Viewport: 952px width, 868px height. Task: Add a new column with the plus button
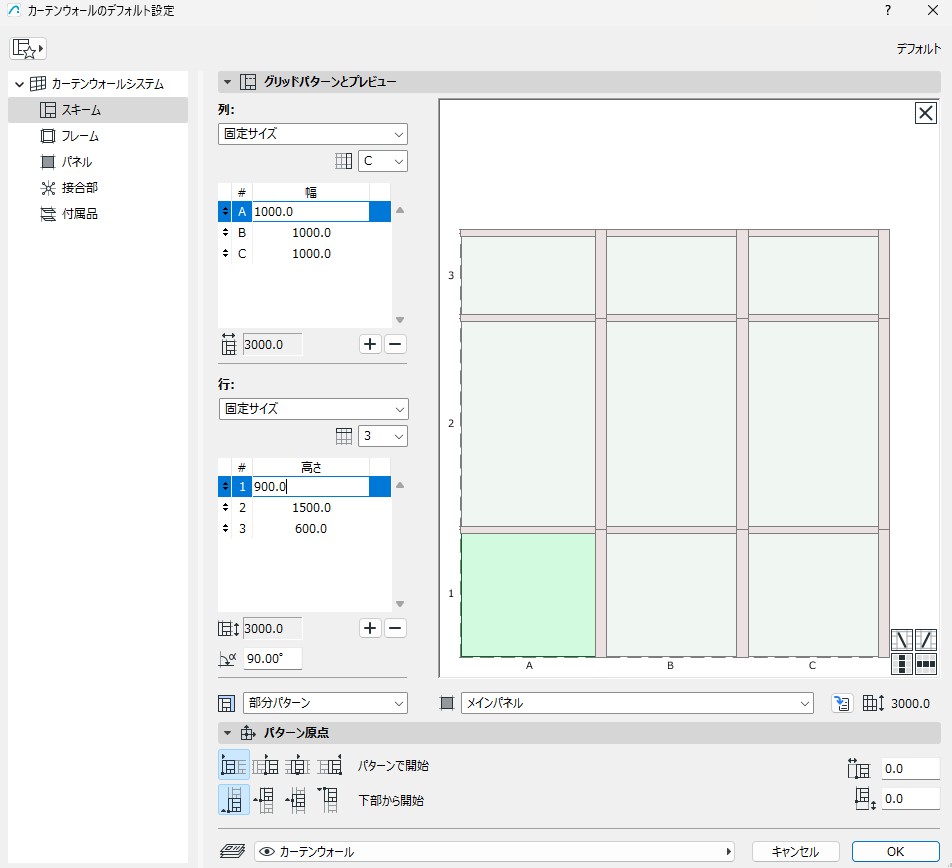point(370,344)
